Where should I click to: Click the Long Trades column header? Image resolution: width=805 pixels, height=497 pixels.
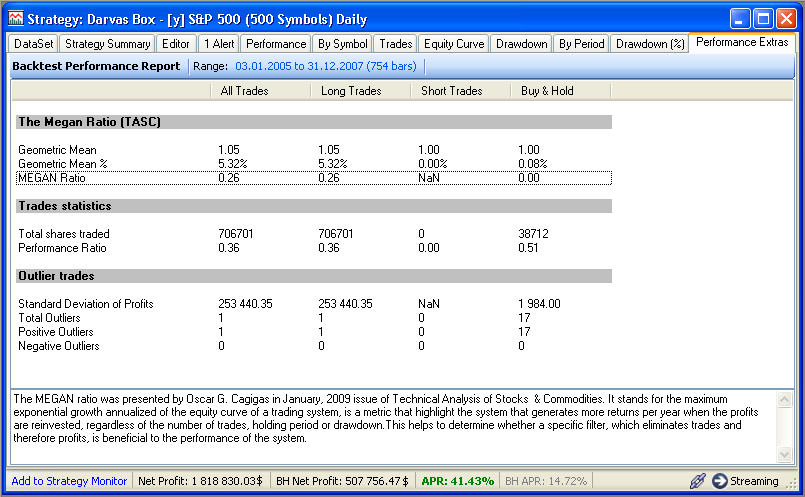pos(350,91)
